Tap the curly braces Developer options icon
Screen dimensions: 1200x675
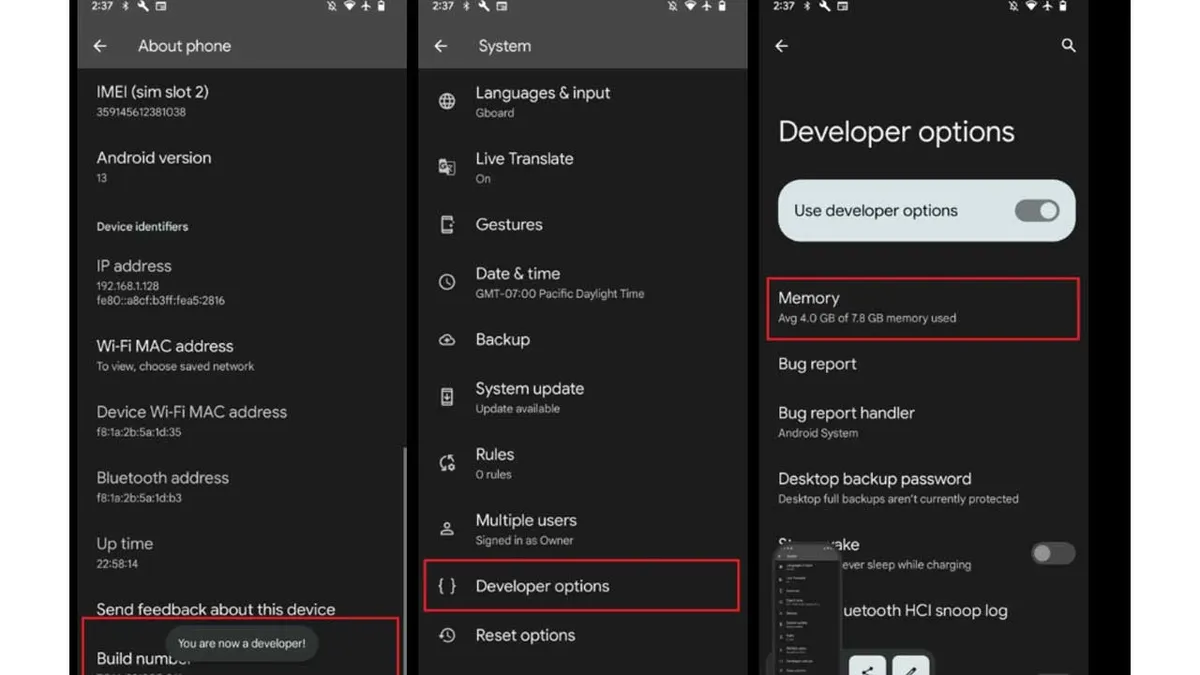(447, 586)
